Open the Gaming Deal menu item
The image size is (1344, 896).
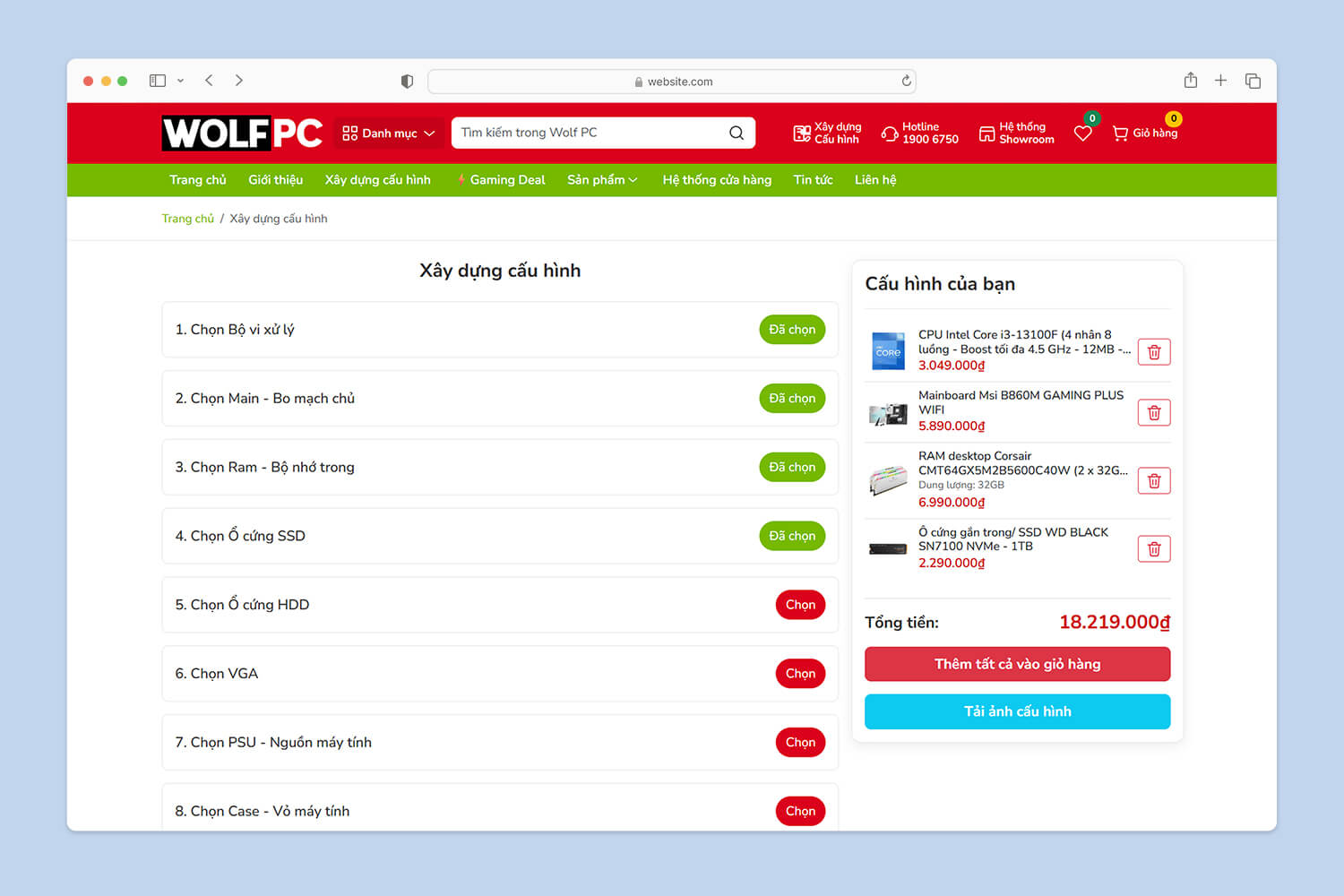coord(501,180)
